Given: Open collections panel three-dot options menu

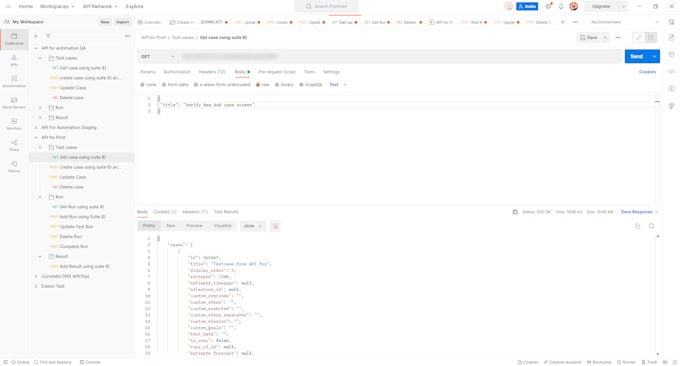Looking at the screenshot, I should click(127, 36).
